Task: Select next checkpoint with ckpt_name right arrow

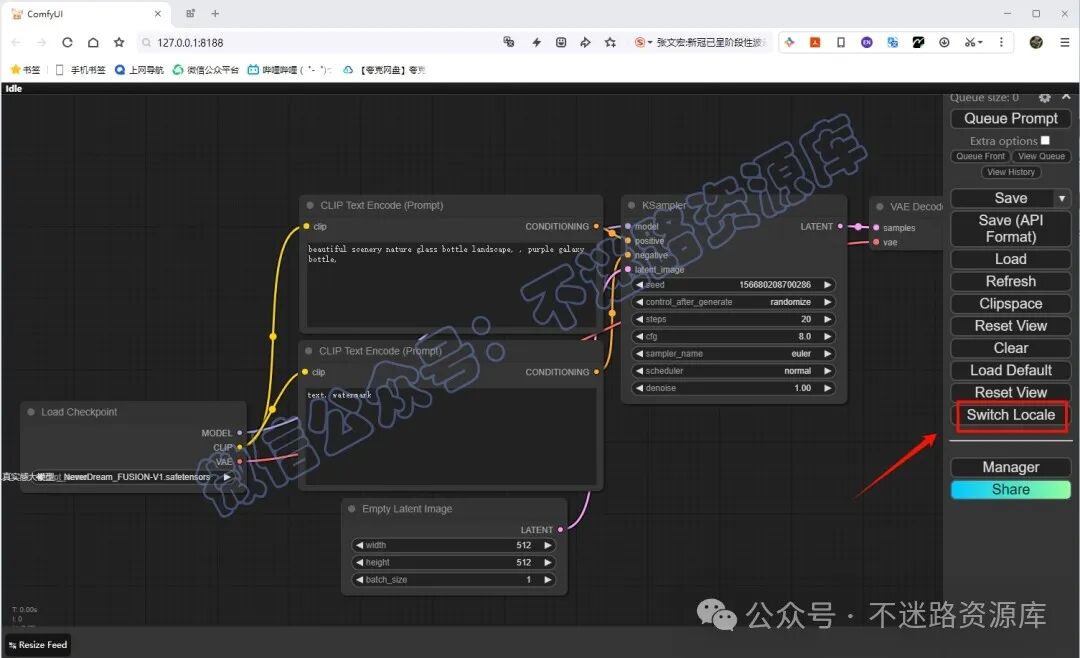Action: (x=227, y=477)
